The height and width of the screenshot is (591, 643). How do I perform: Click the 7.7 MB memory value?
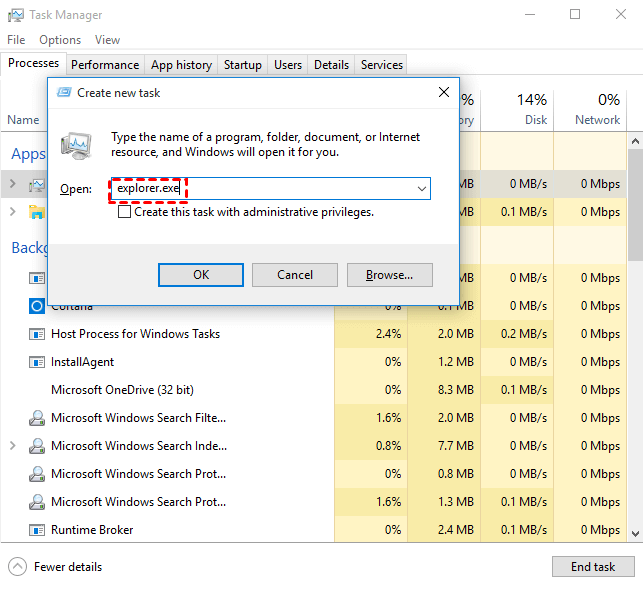[456, 446]
